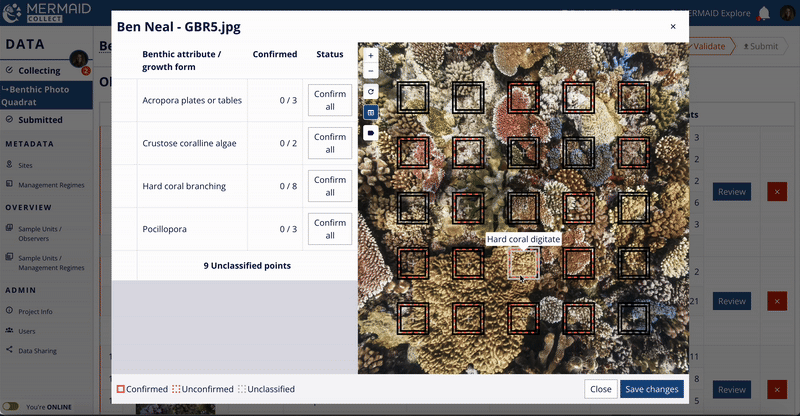800x416 pixels.
Task: Click the Status column header
Action: 330,54
